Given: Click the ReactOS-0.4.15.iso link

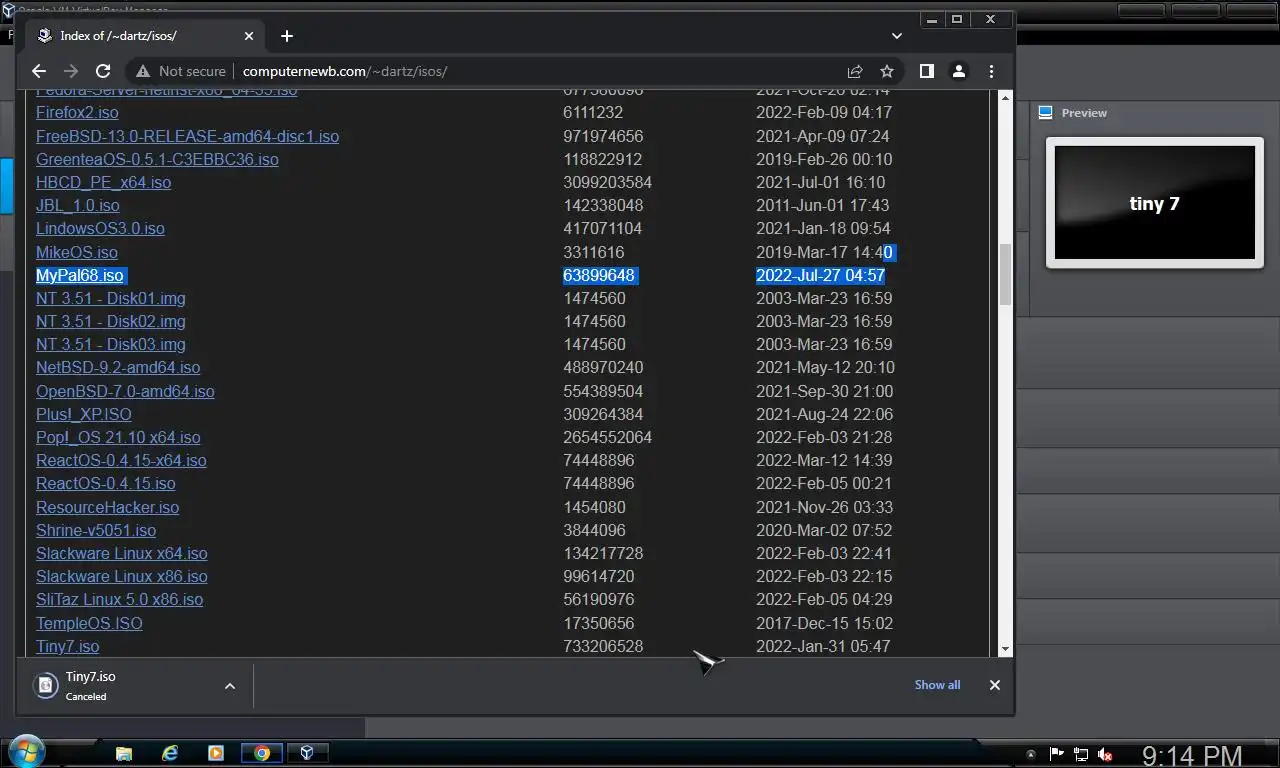Looking at the screenshot, I should pos(105,483).
